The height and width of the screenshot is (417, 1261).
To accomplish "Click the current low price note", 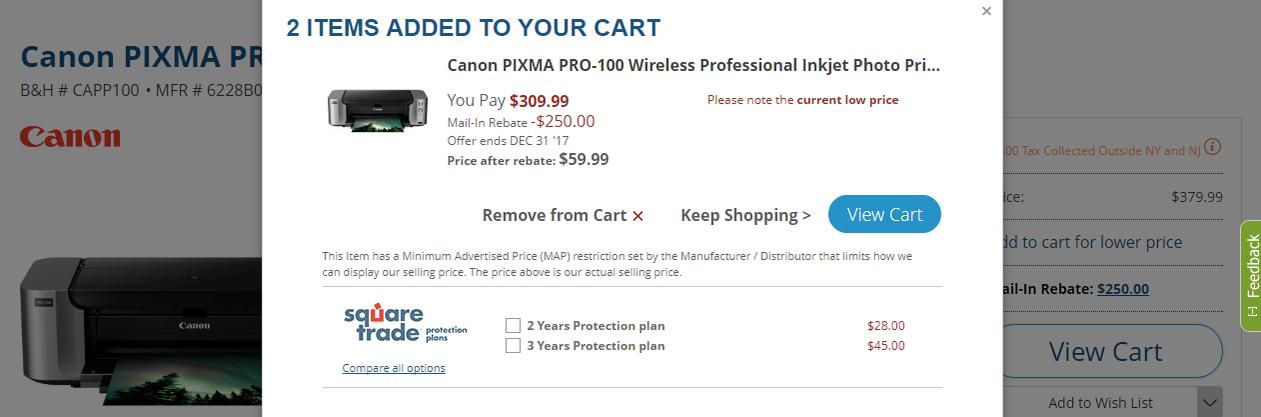I will [x=802, y=100].
